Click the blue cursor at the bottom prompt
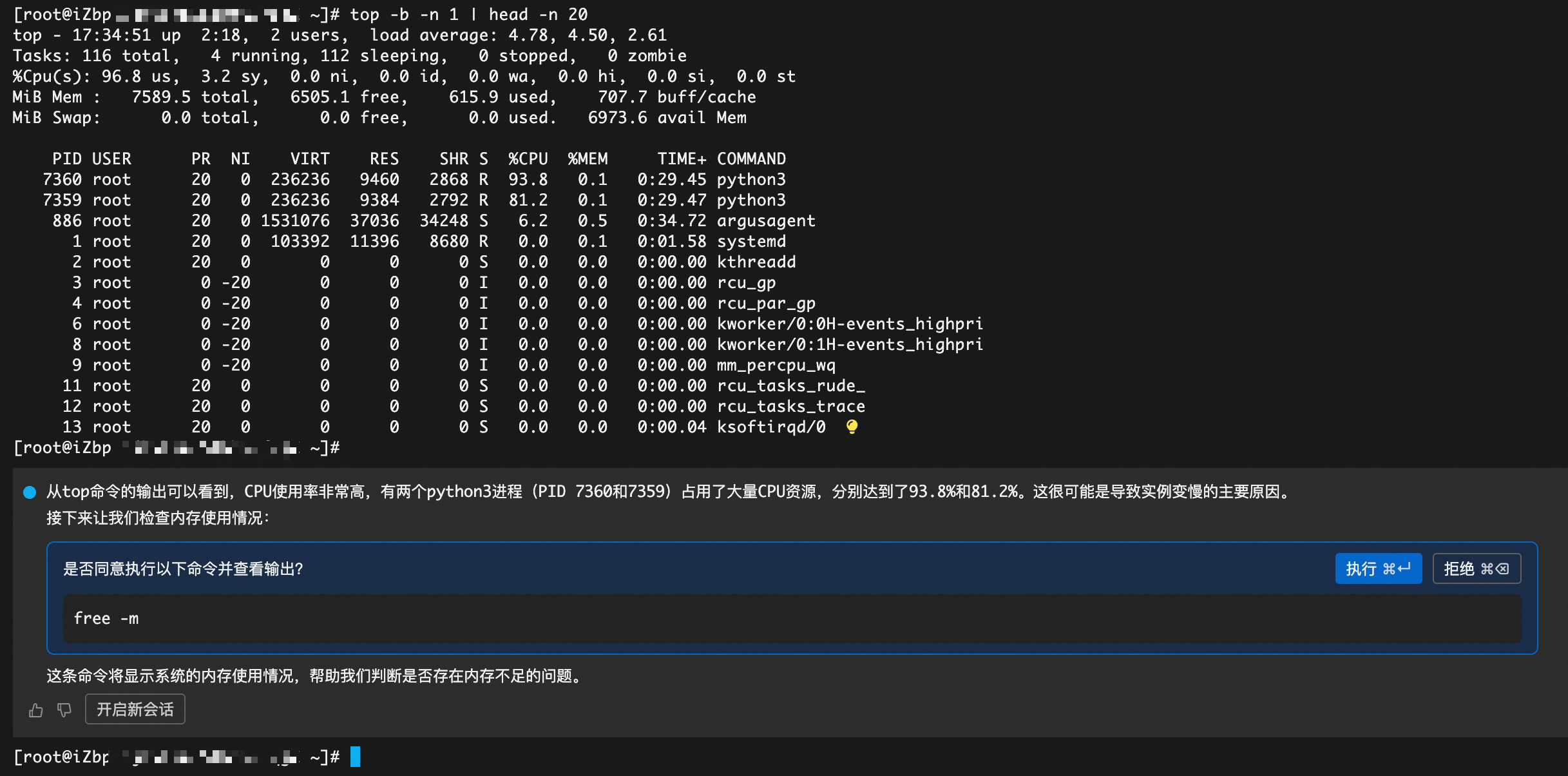 (355, 757)
